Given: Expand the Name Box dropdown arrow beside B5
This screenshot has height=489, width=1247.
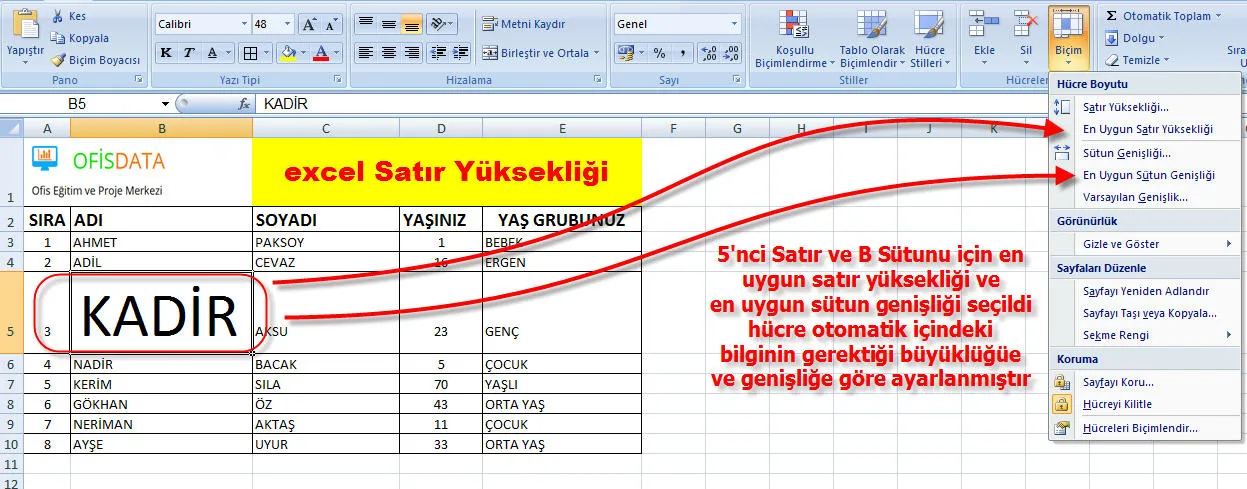Looking at the screenshot, I should coord(165,104).
